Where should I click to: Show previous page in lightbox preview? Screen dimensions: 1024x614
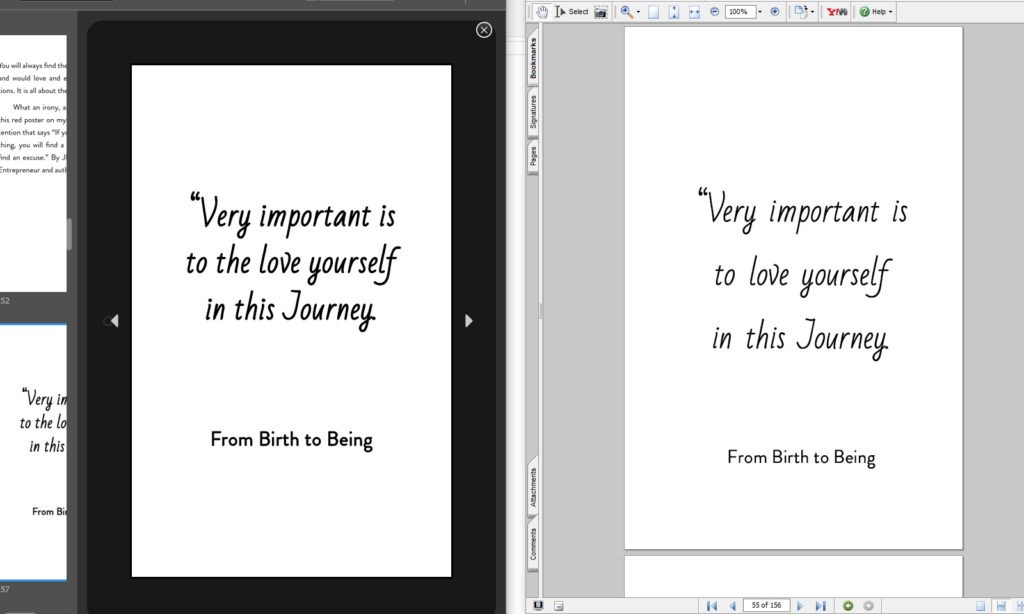(x=114, y=321)
